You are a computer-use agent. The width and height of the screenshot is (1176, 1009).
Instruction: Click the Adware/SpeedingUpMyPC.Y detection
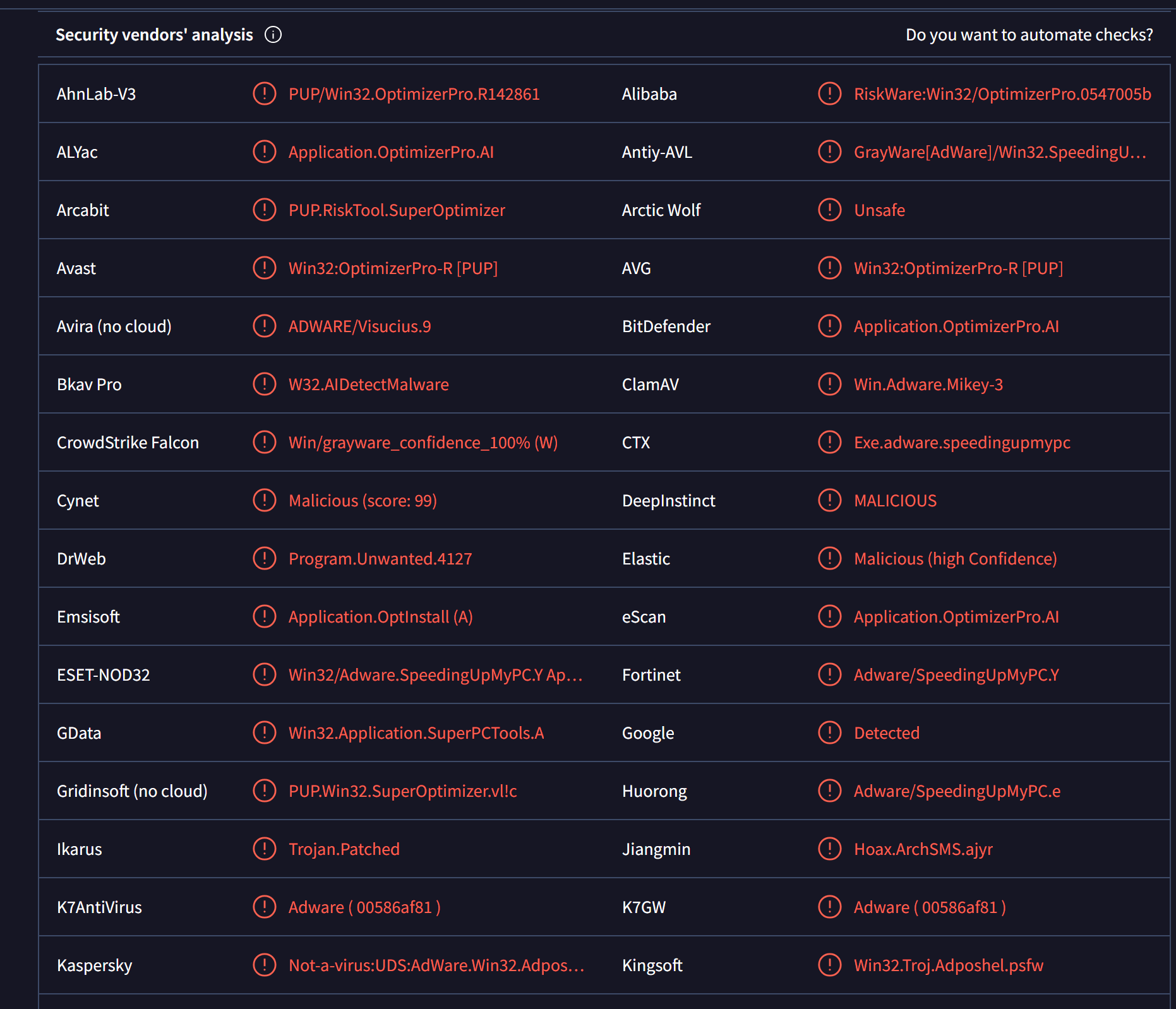pos(956,675)
